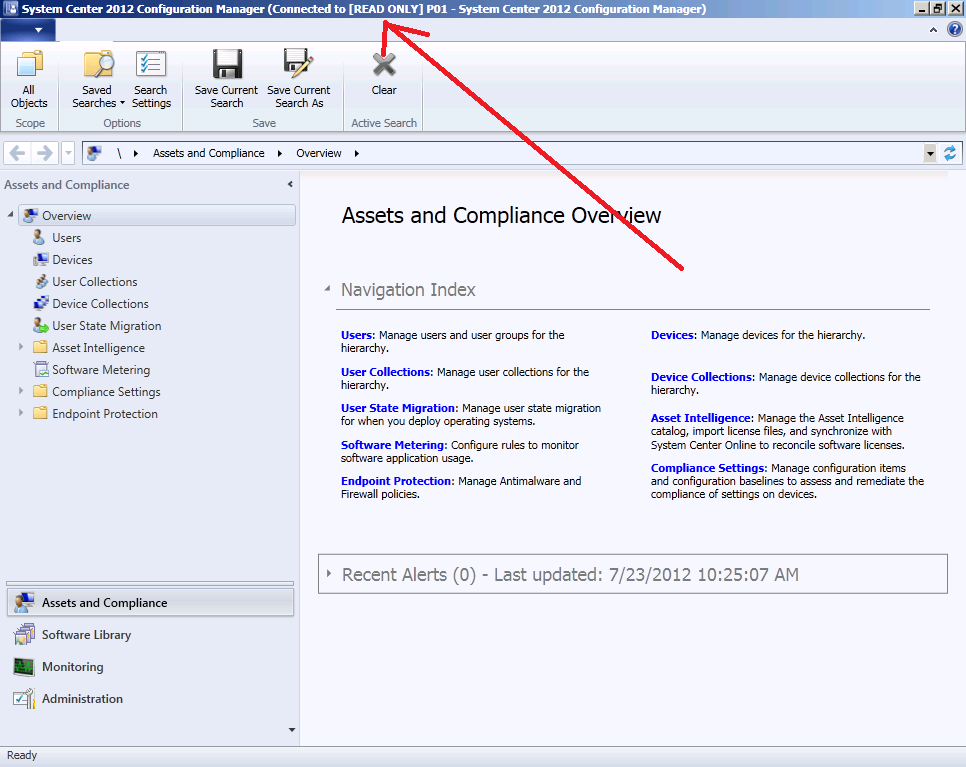Open workspace overflow options arrow
Viewport: 966px width, 767px height.
pos(292,730)
